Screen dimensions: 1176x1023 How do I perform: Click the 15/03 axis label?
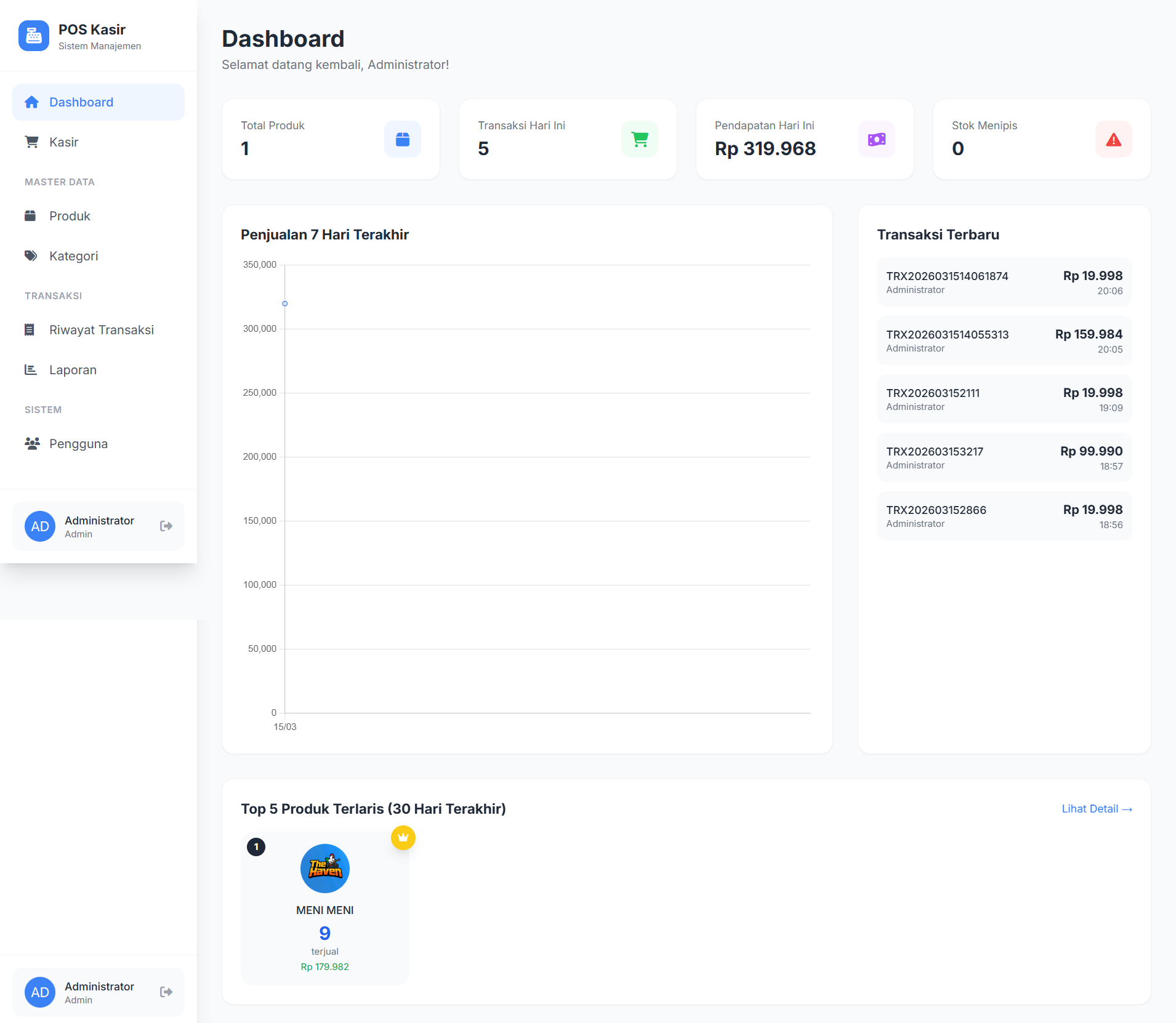[x=285, y=727]
